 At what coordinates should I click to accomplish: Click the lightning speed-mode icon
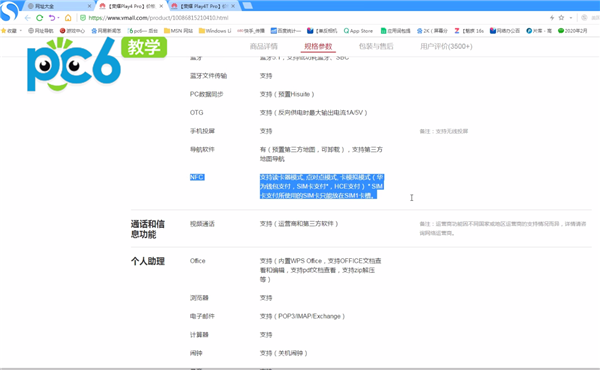pyautogui.click(x=552, y=18)
